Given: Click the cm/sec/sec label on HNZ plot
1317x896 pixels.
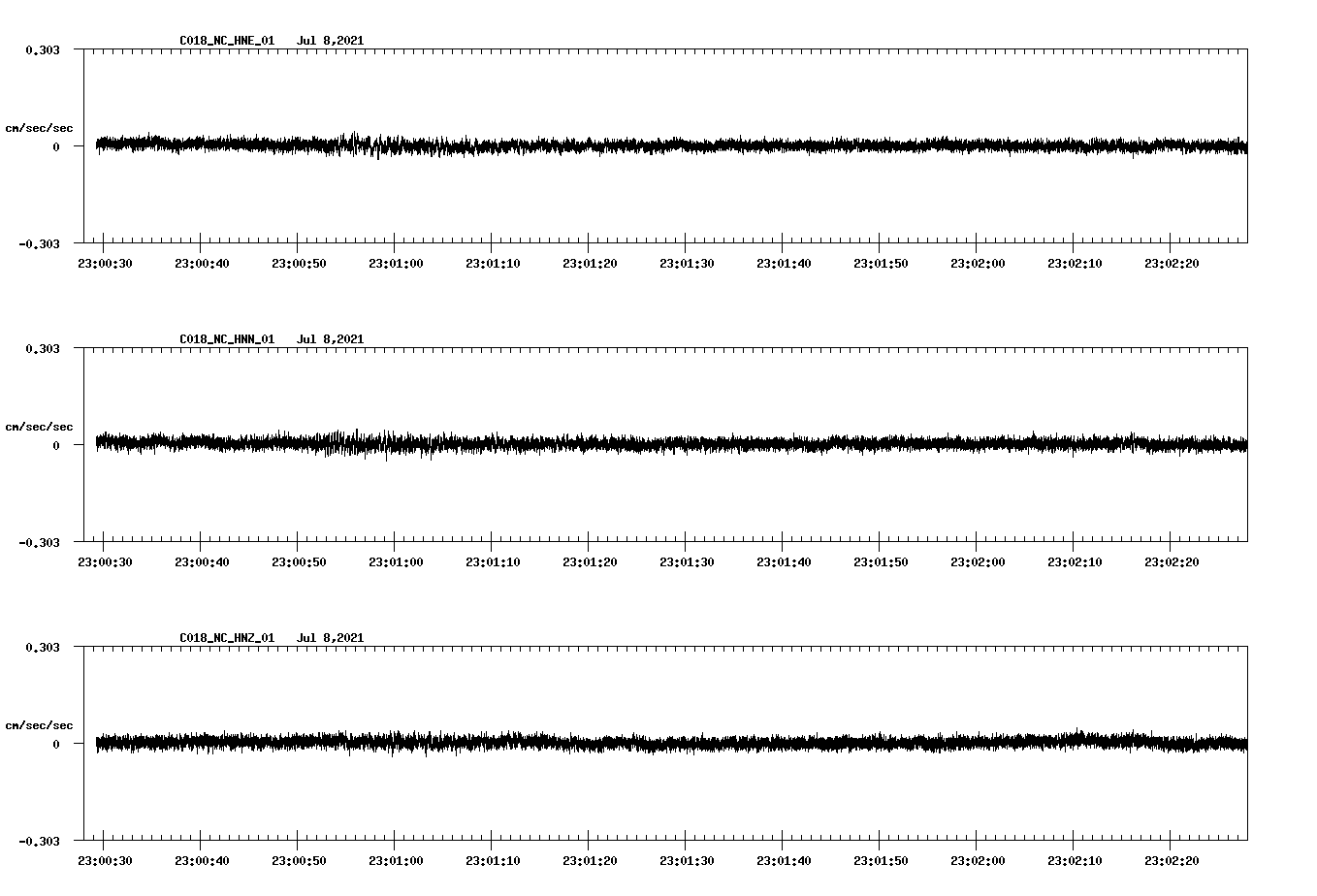Looking at the screenshot, I should pyautogui.click(x=40, y=723).
